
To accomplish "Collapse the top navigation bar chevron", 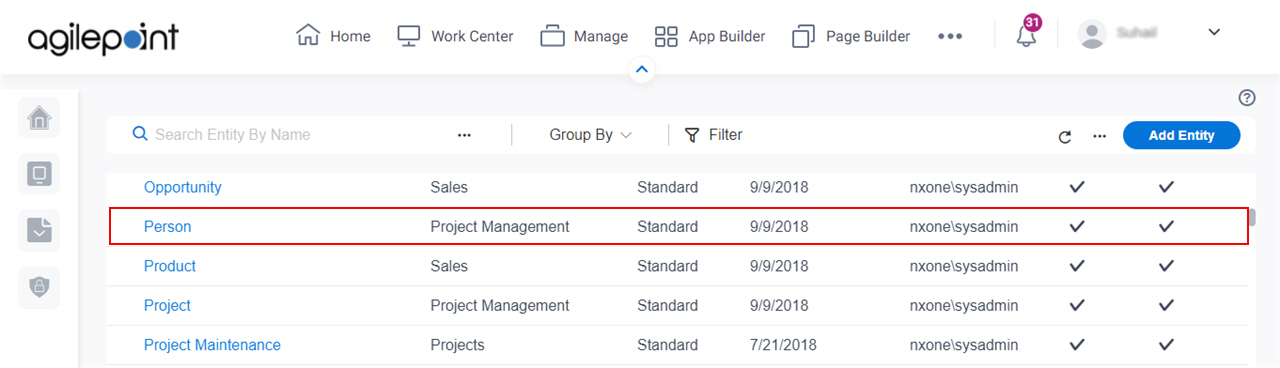I will click(642, 70).
